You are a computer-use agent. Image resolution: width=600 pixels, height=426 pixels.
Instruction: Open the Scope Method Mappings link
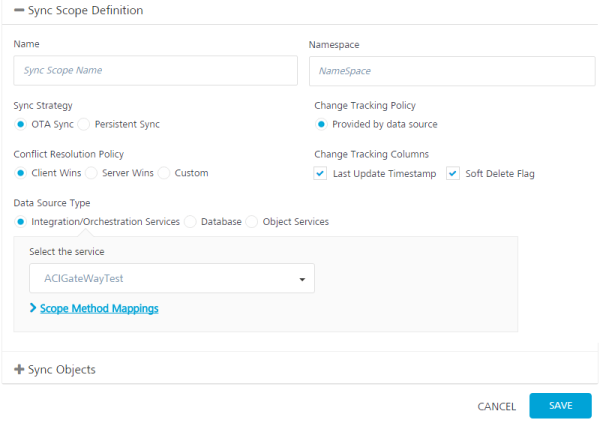pos(99,308)
